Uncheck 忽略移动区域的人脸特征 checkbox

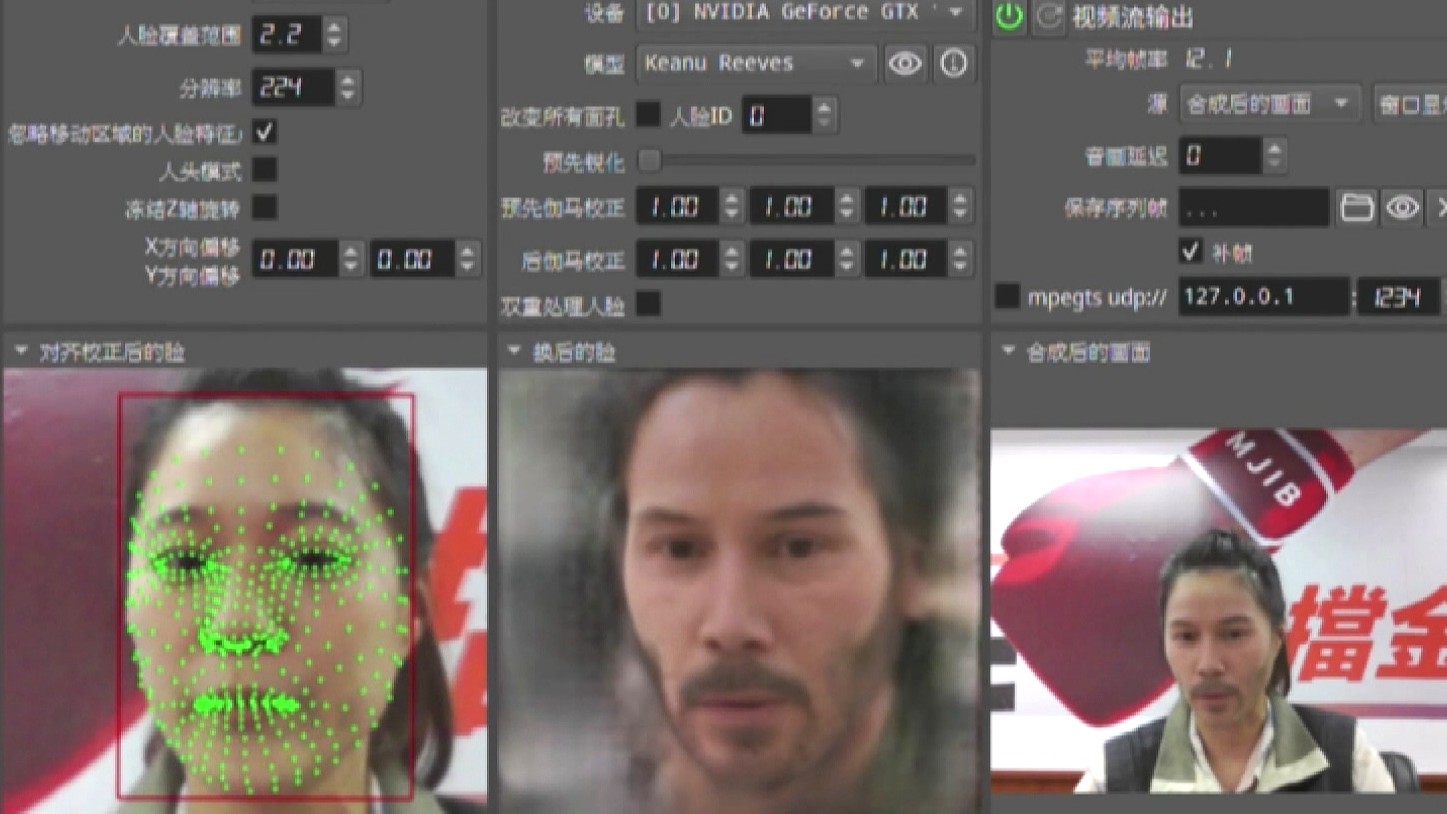pos(265,132)
